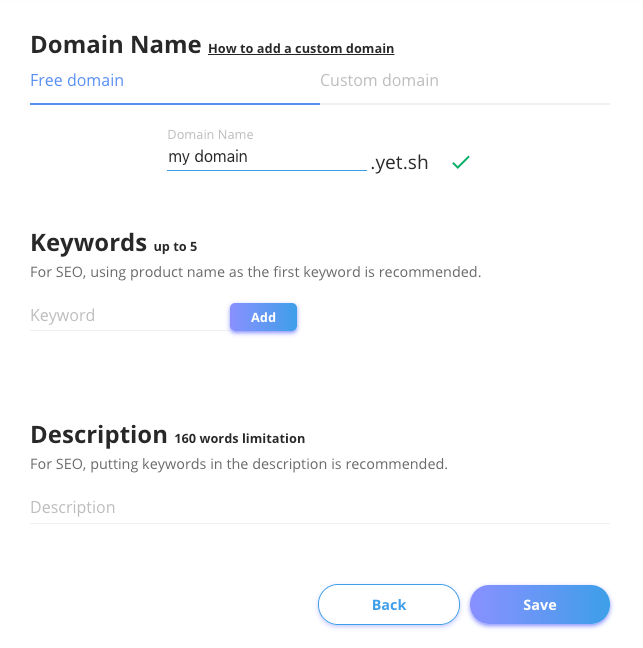Click the 'up to 5' keyword limit label
This screenshot has width=643, height=648.
181,246
